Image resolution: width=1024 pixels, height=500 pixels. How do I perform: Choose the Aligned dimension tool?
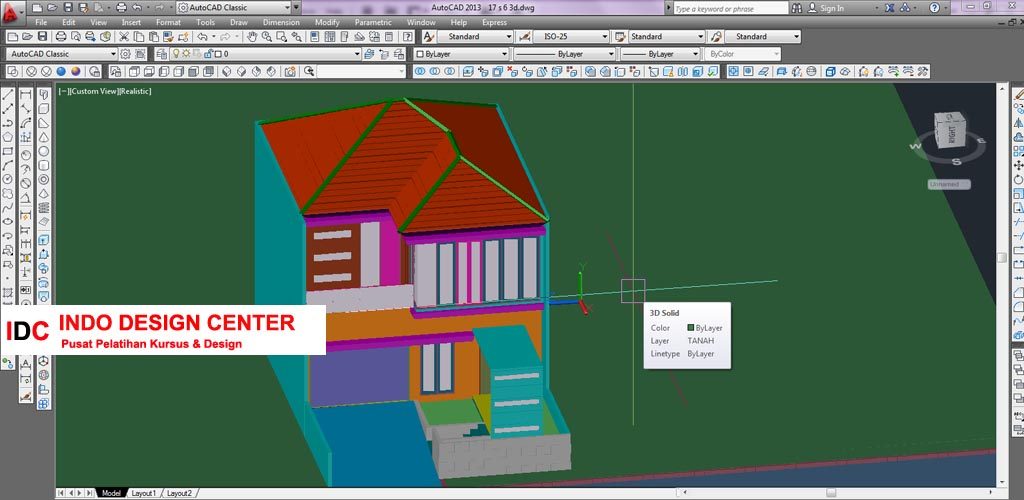point(26,108)
